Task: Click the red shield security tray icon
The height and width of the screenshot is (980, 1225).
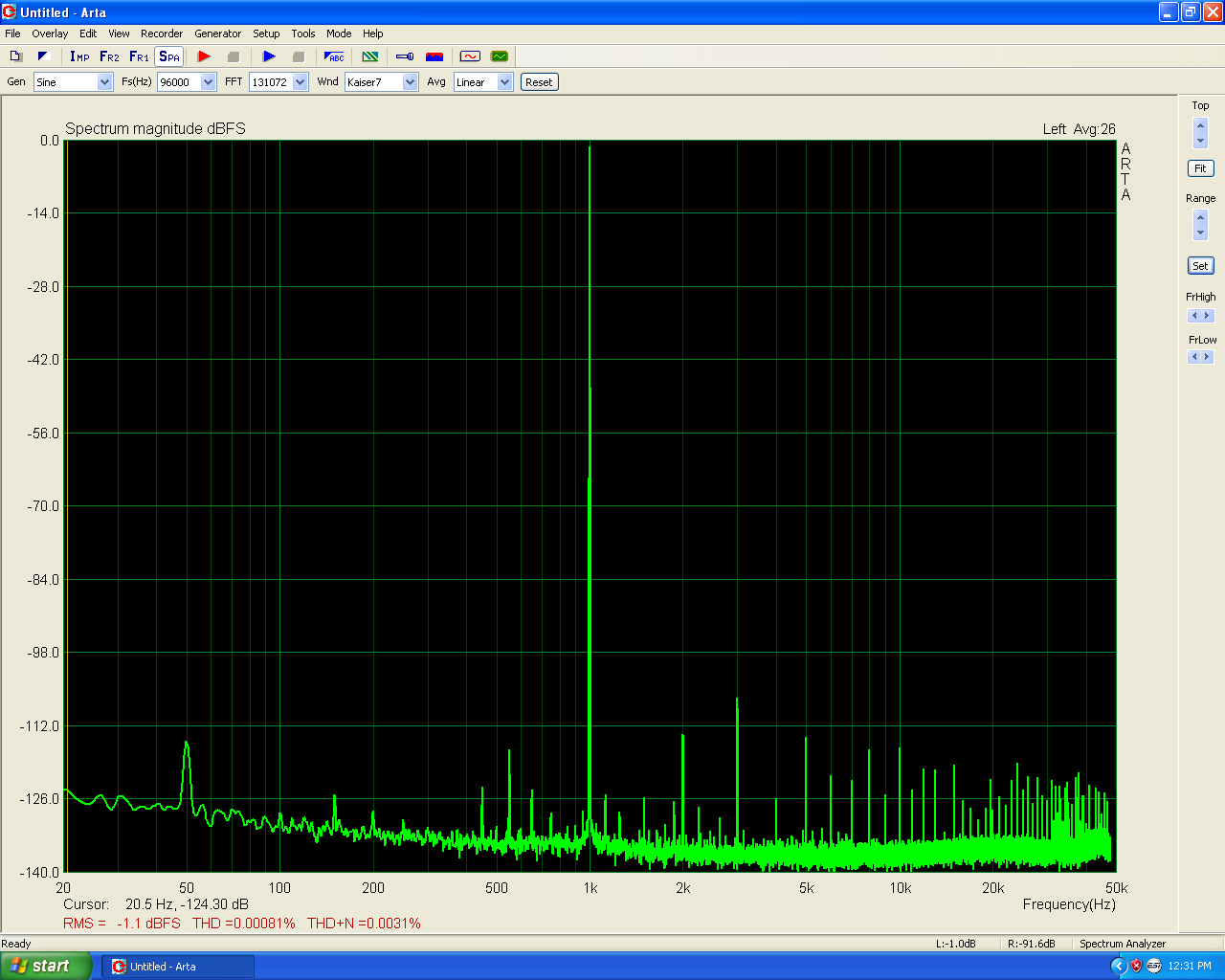Action: [x=1136, y=966]
